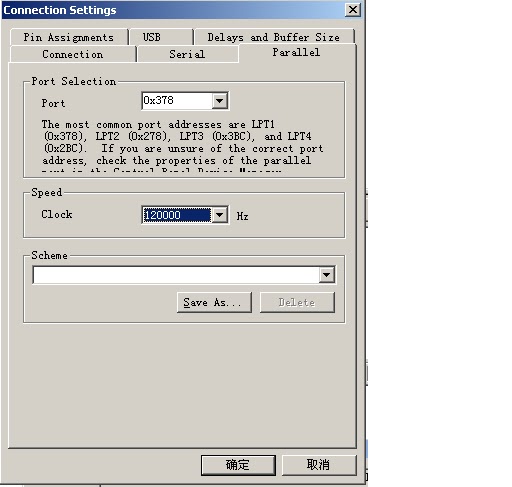
Task: Open the Scheme dropdown arrow
Action: 327,275
